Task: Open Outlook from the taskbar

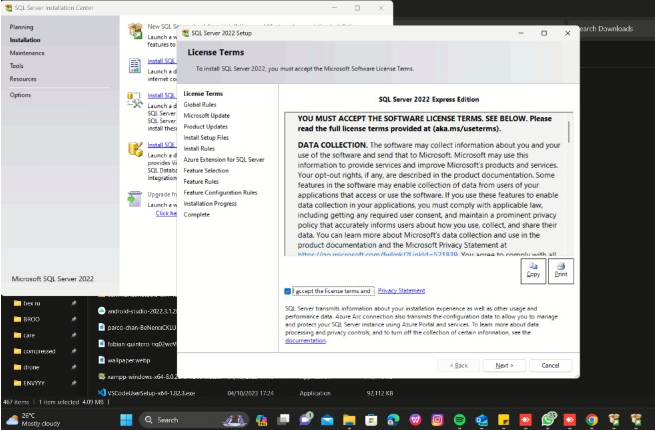Action: tap(481, 420)
